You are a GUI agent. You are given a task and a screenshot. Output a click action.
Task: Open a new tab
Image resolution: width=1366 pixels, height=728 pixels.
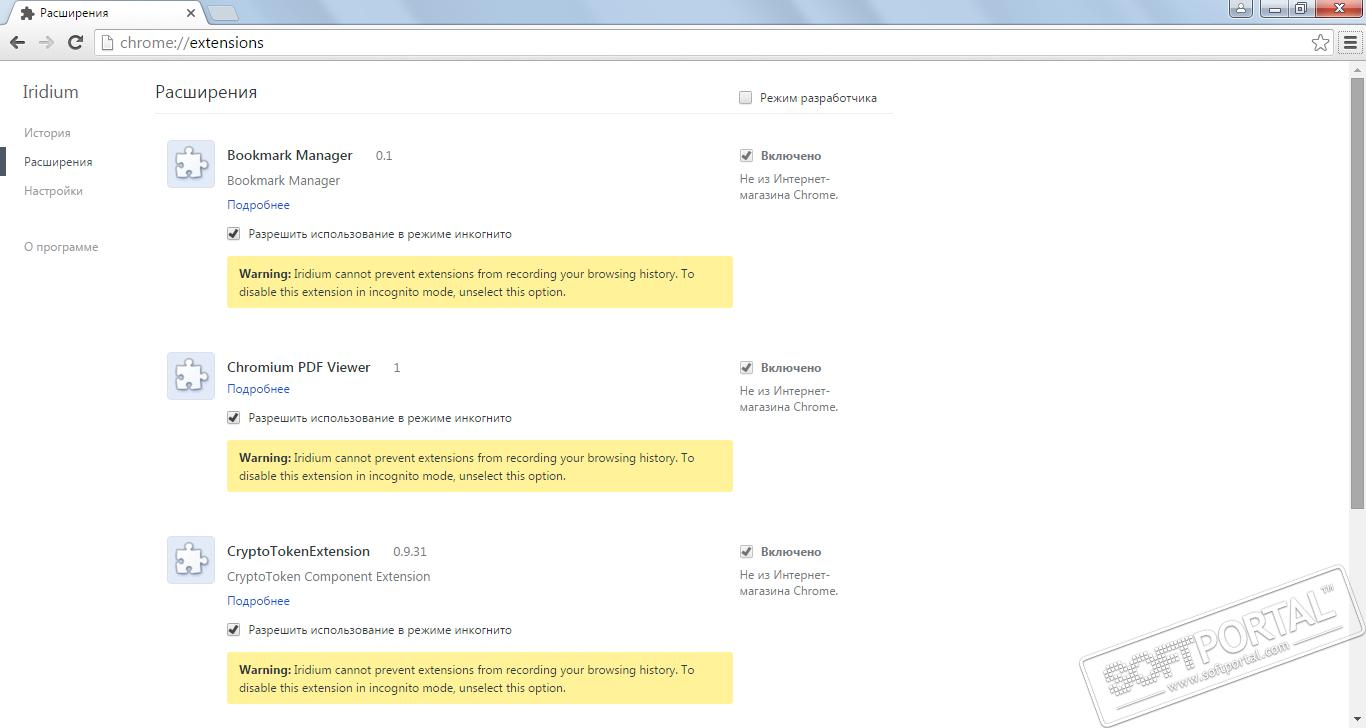click(222, 13)
